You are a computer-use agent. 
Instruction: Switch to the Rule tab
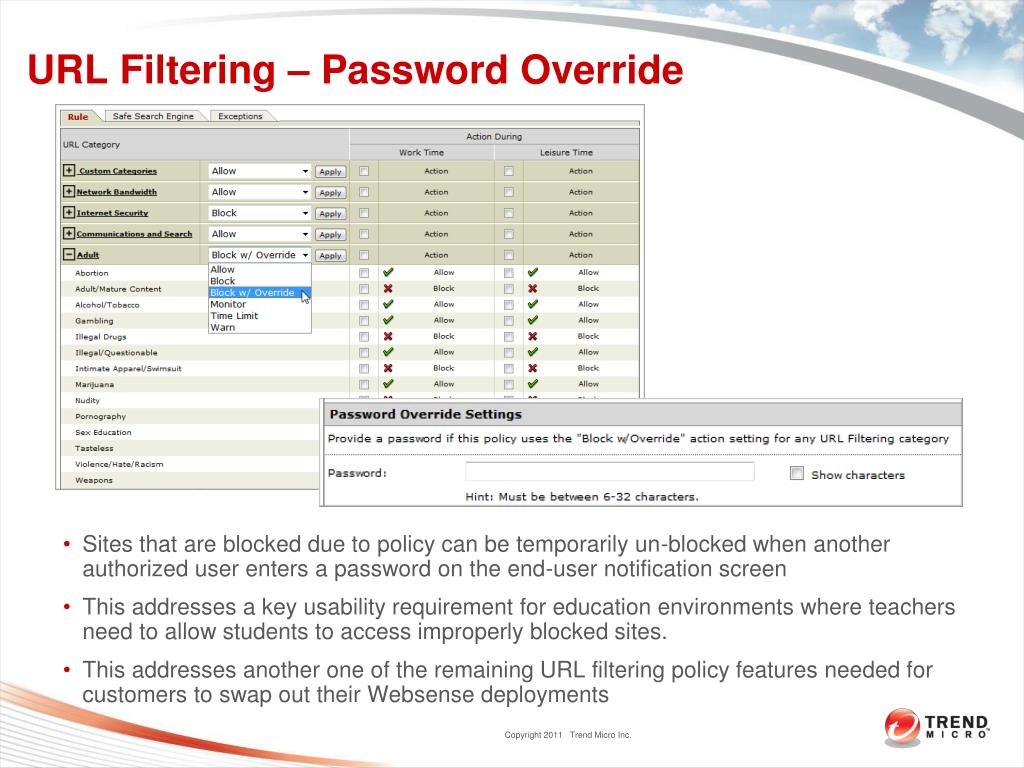coord(78,116)
